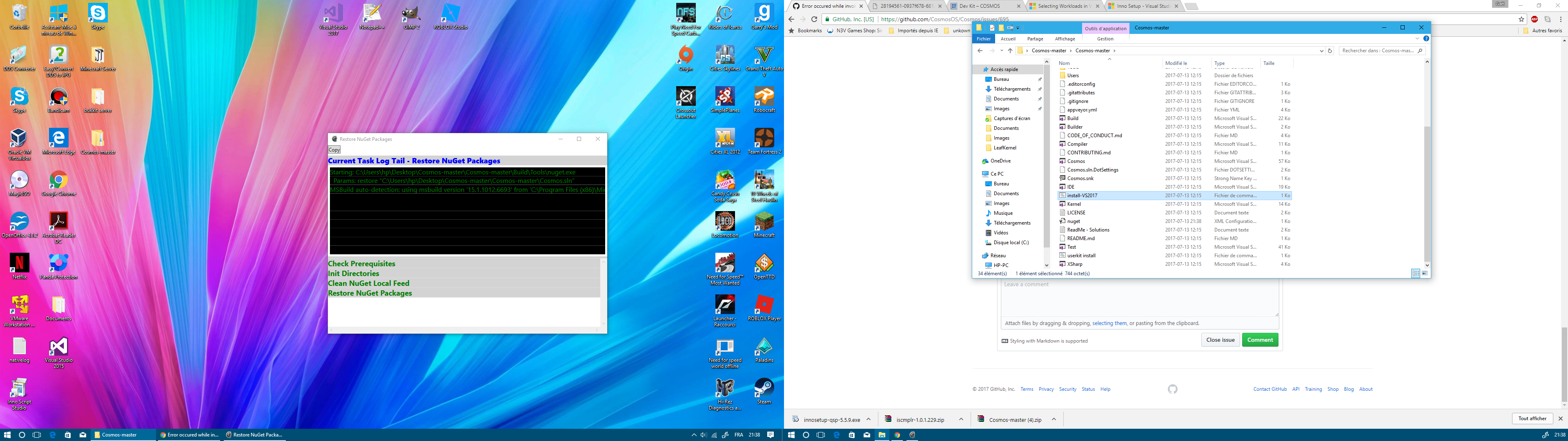Image resolution: width=1568 pixels, height=441 pixels.
Task: Reload the GitHub page
Action: [x=814, y=20]
